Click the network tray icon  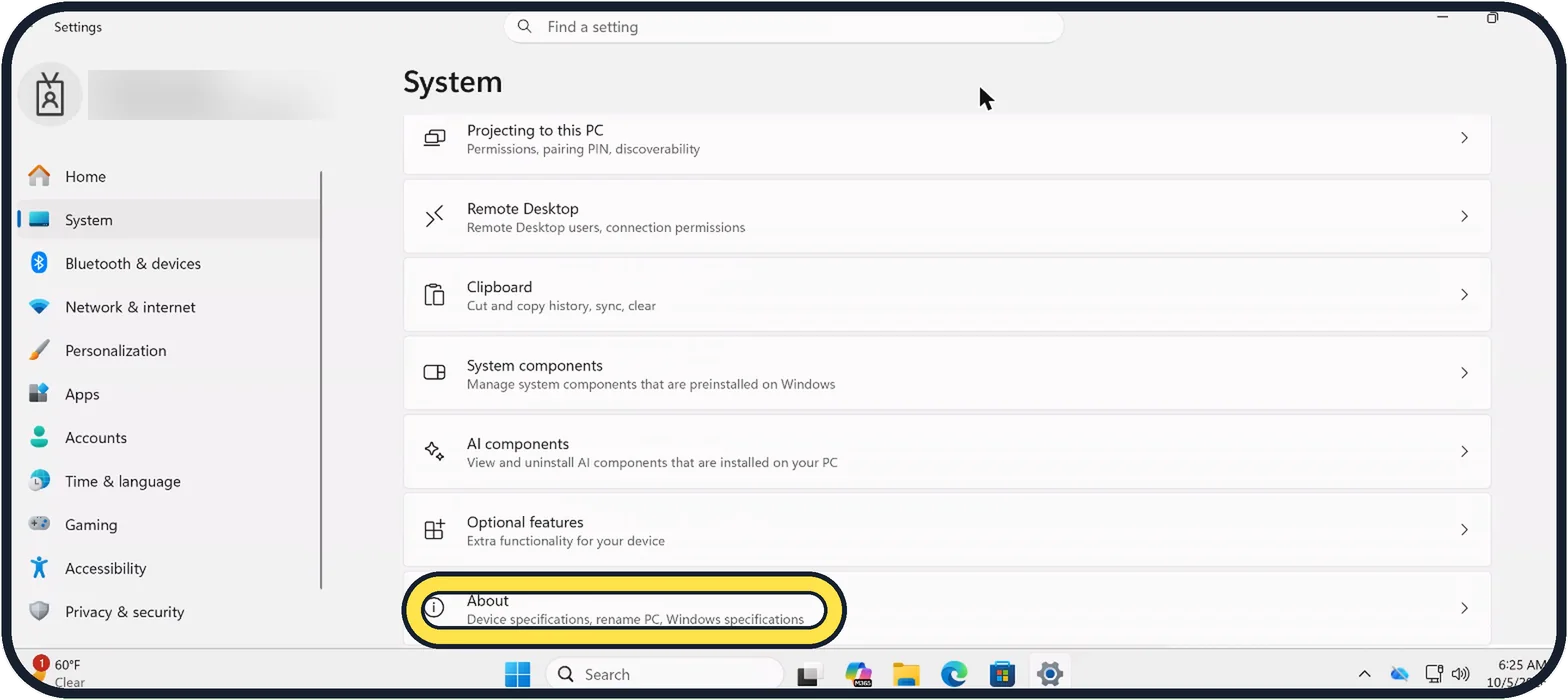click(1434, 674)
